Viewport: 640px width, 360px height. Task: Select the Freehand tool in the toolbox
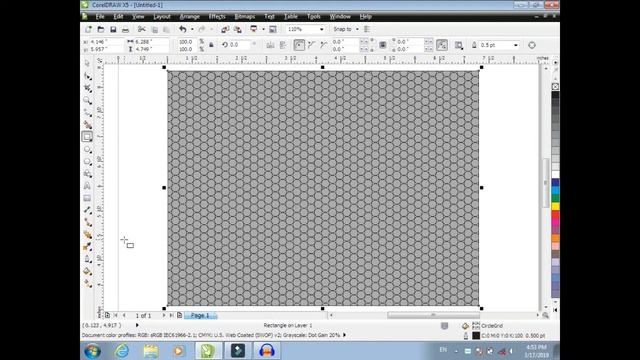87,113
